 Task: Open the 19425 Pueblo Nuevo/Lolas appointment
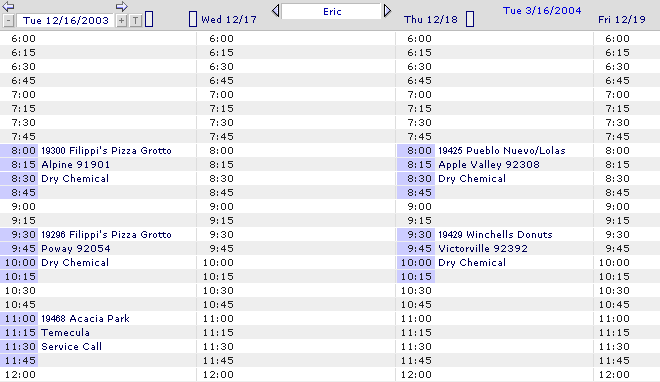tap(502, 151)
